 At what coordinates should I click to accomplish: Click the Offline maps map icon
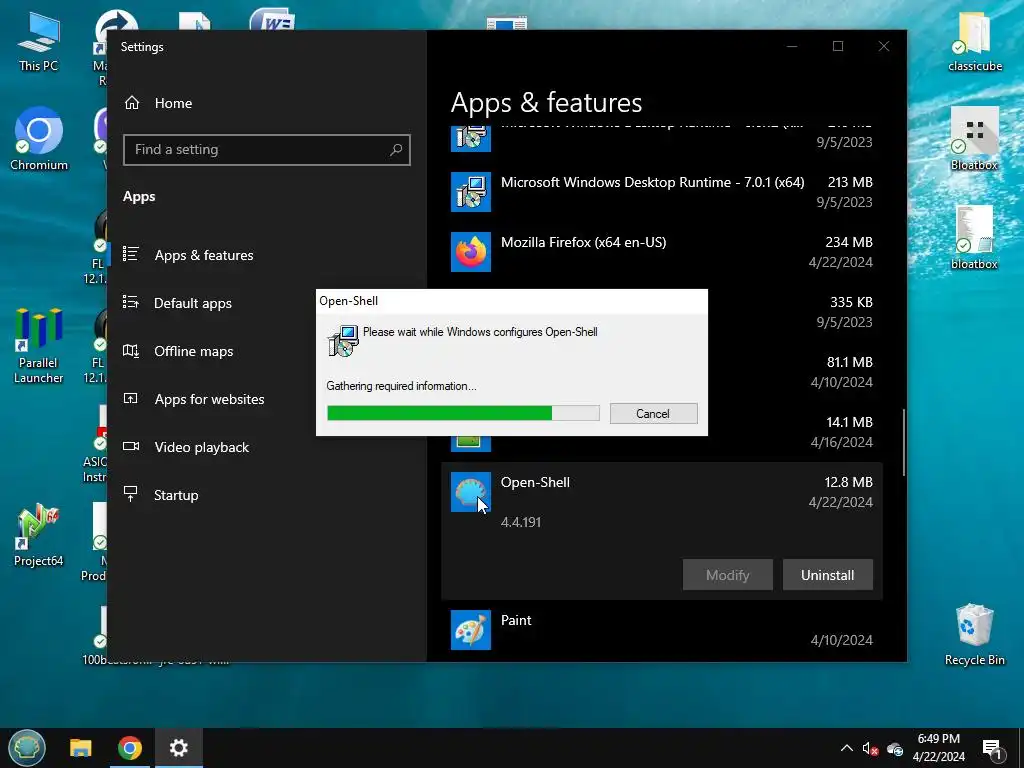coord(131,351)
